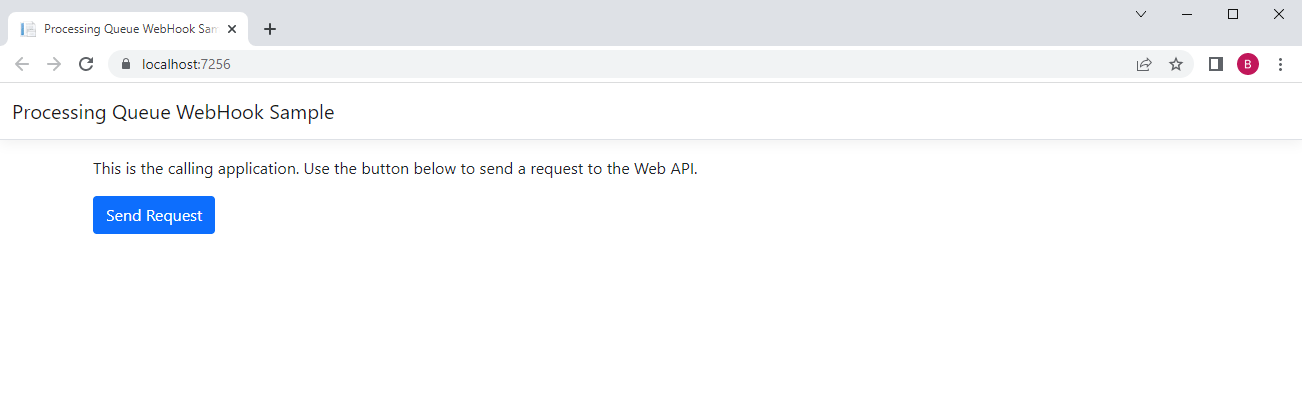Click the Send Request button
Viewport: 1302px width, 420px height.
pos(154,215)
